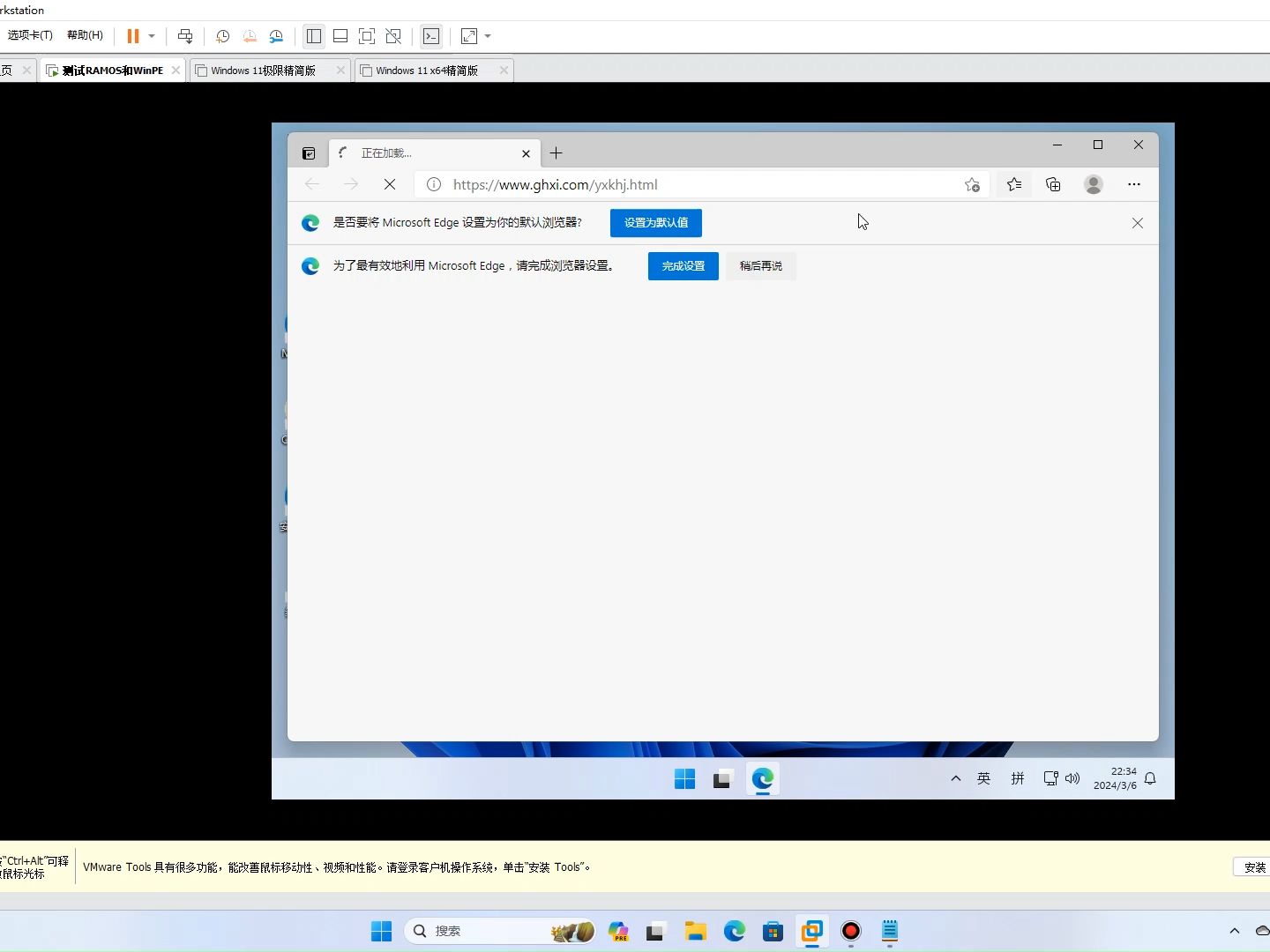Open guest network status icon

pyautogui.click(x=1050, y=778)
